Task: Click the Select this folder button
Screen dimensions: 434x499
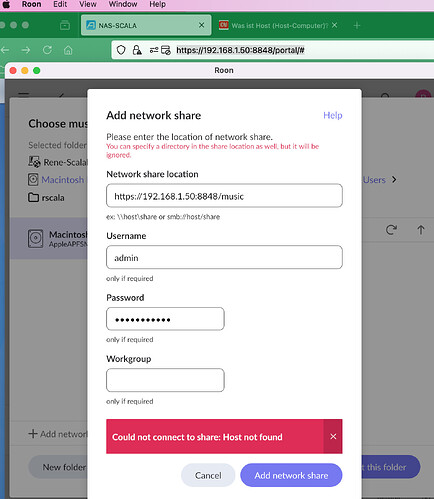Action: pos(391,467)
